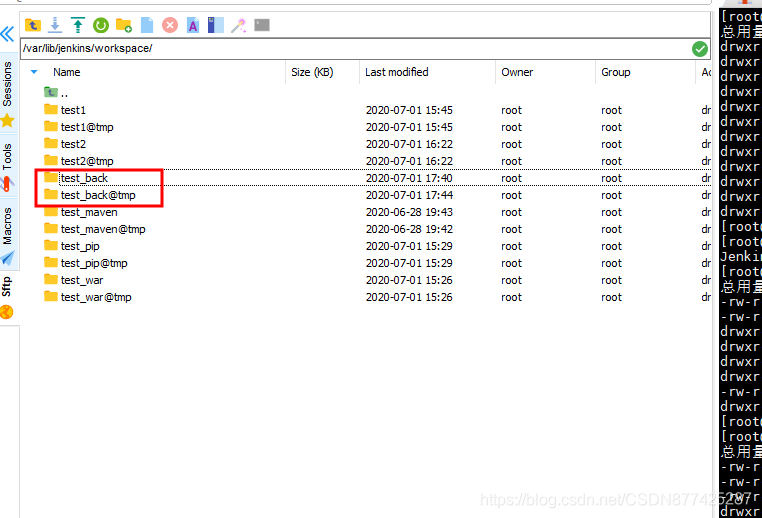
Task: Click the Download selected files icon
Action: tap(55, 25)
